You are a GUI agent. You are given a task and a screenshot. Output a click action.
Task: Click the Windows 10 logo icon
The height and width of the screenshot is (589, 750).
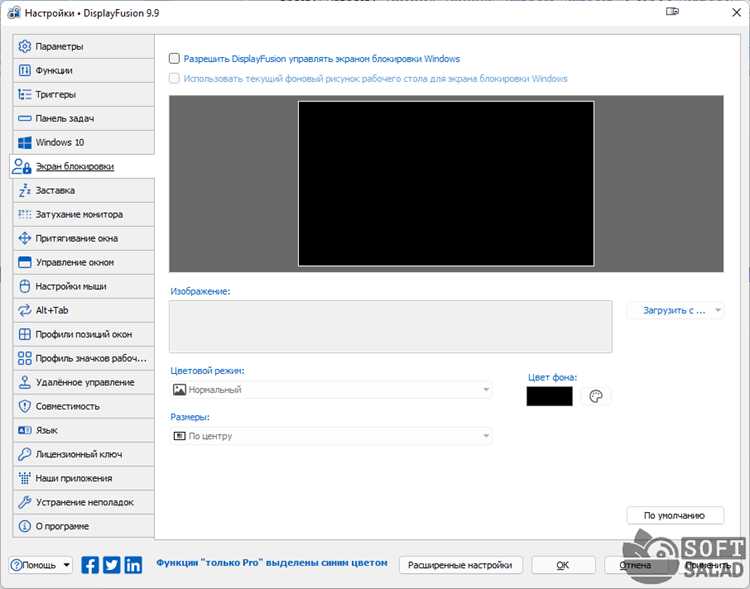click(24, 143)
